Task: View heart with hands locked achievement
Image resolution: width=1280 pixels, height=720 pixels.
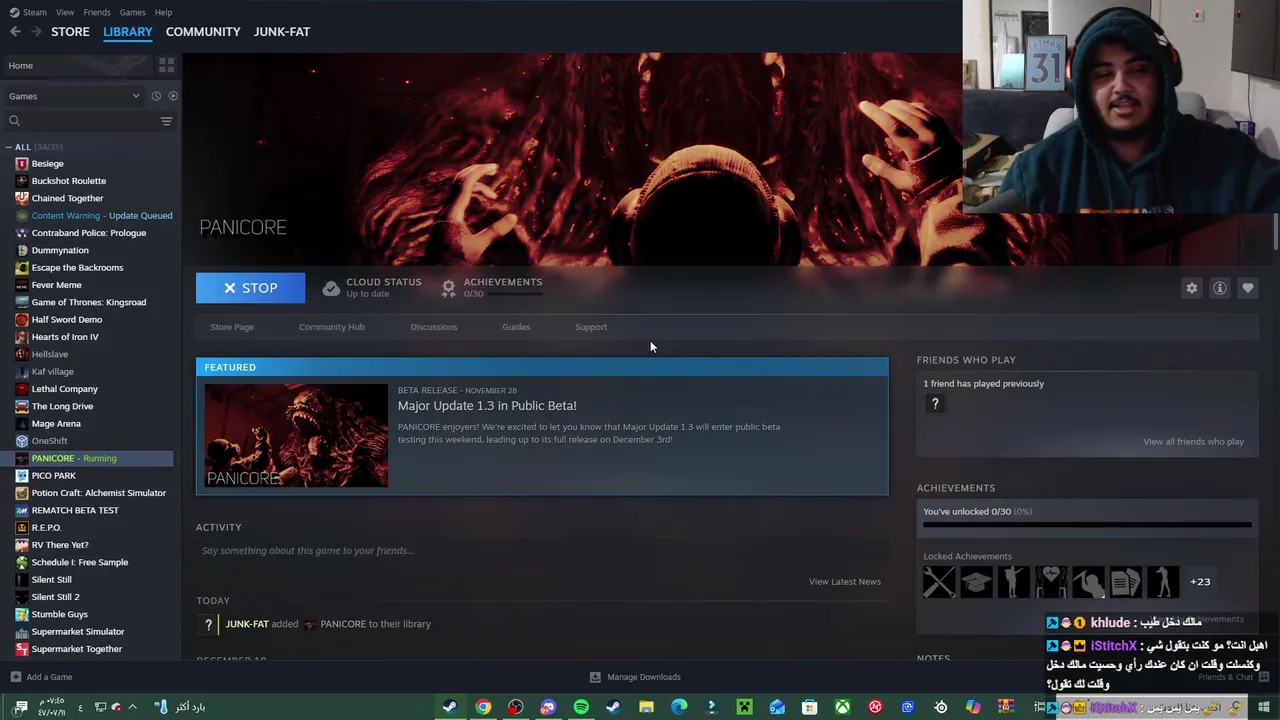Action: click(x=1051, y=582)
